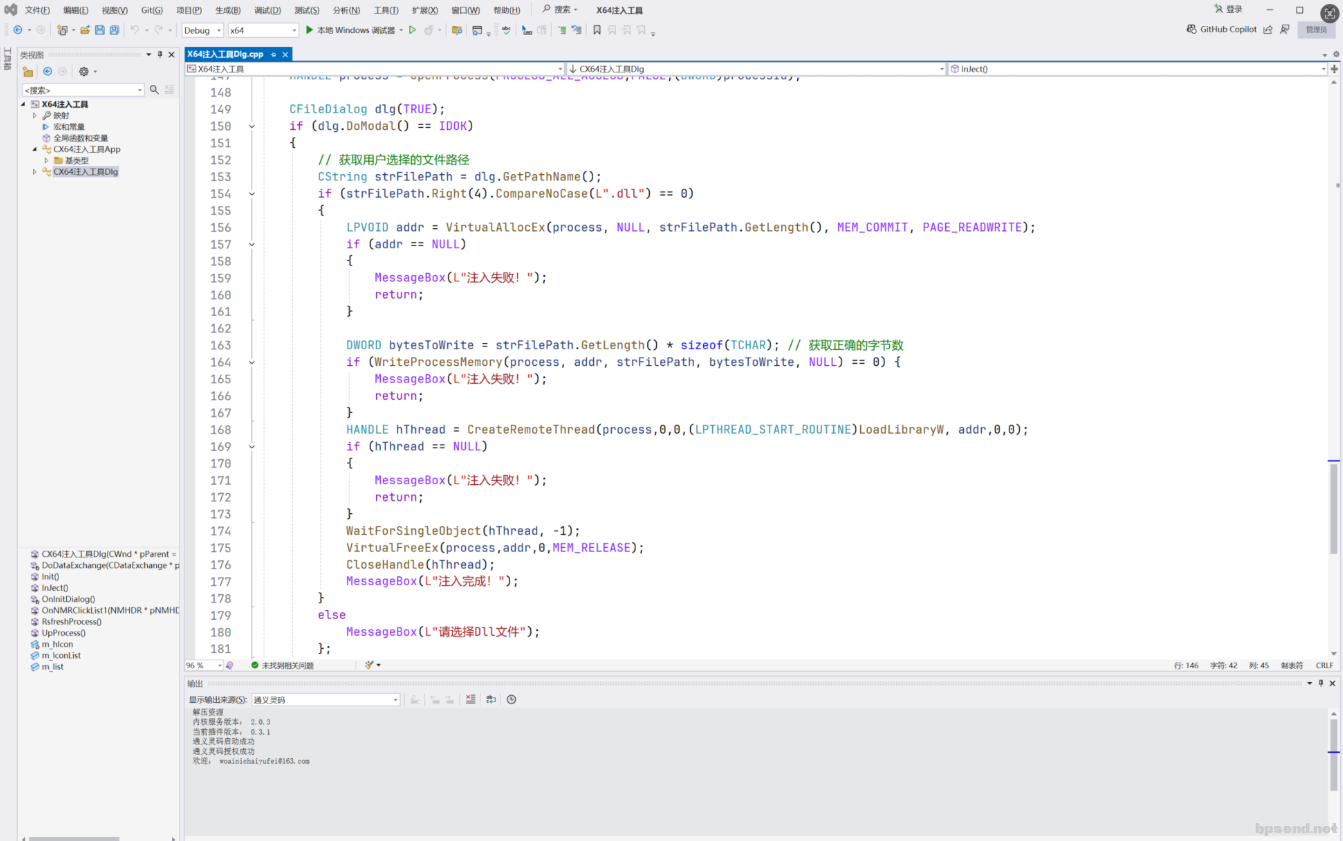Screen dimensions: 1343x841
Task: Click the 管理员 badge button
Action: click(x=1316, y=30)
